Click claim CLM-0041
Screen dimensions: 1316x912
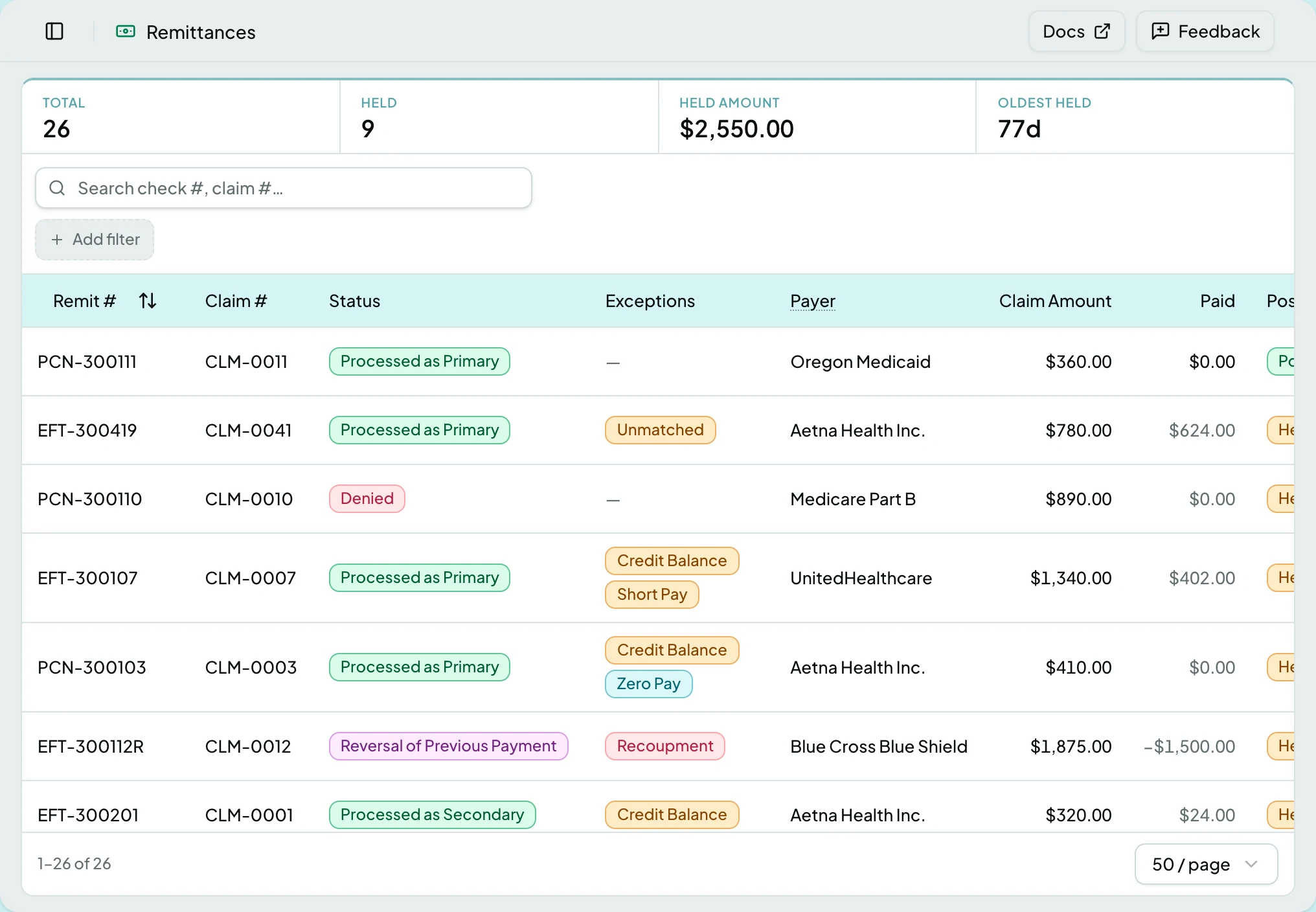[249, 430]
